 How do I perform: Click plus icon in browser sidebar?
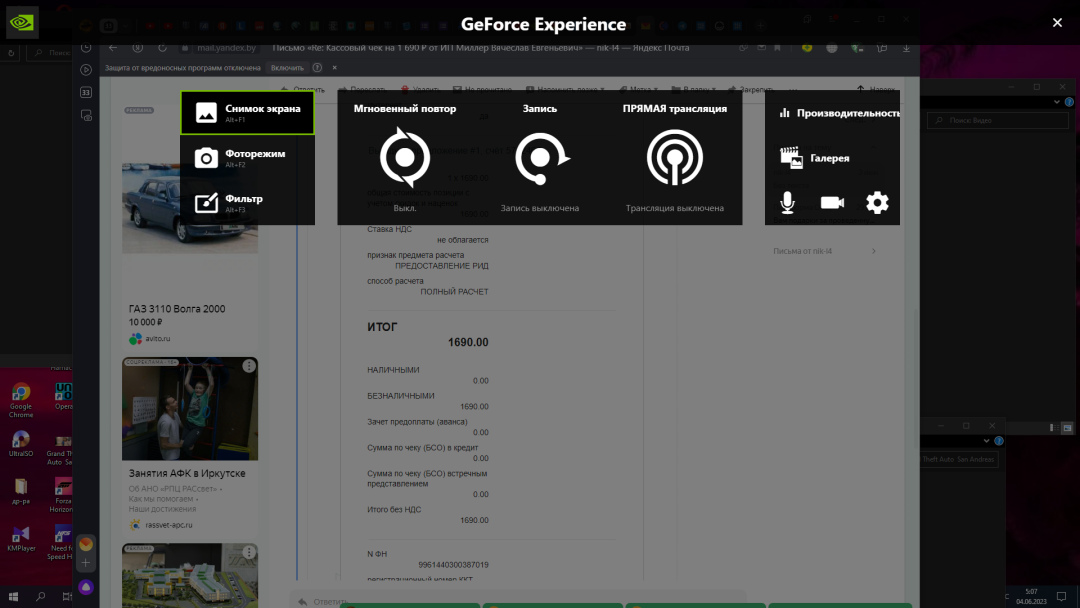86,563
